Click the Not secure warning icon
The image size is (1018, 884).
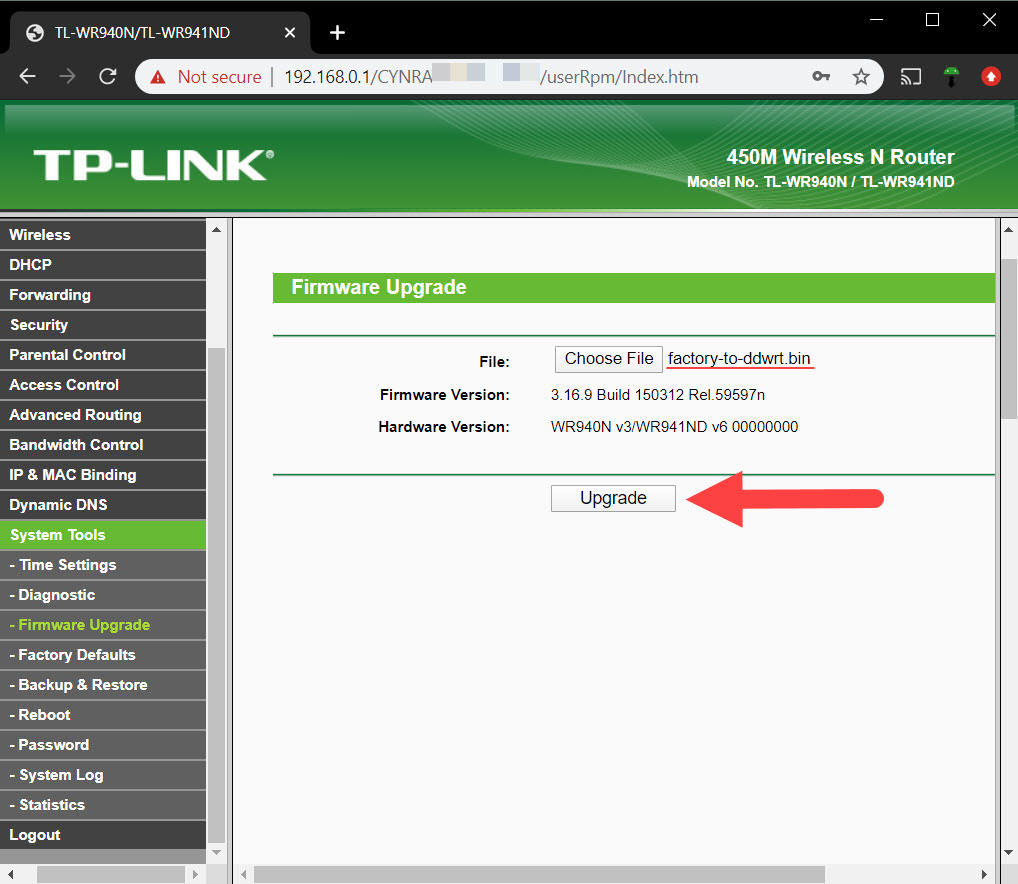[x=157, y=77]
